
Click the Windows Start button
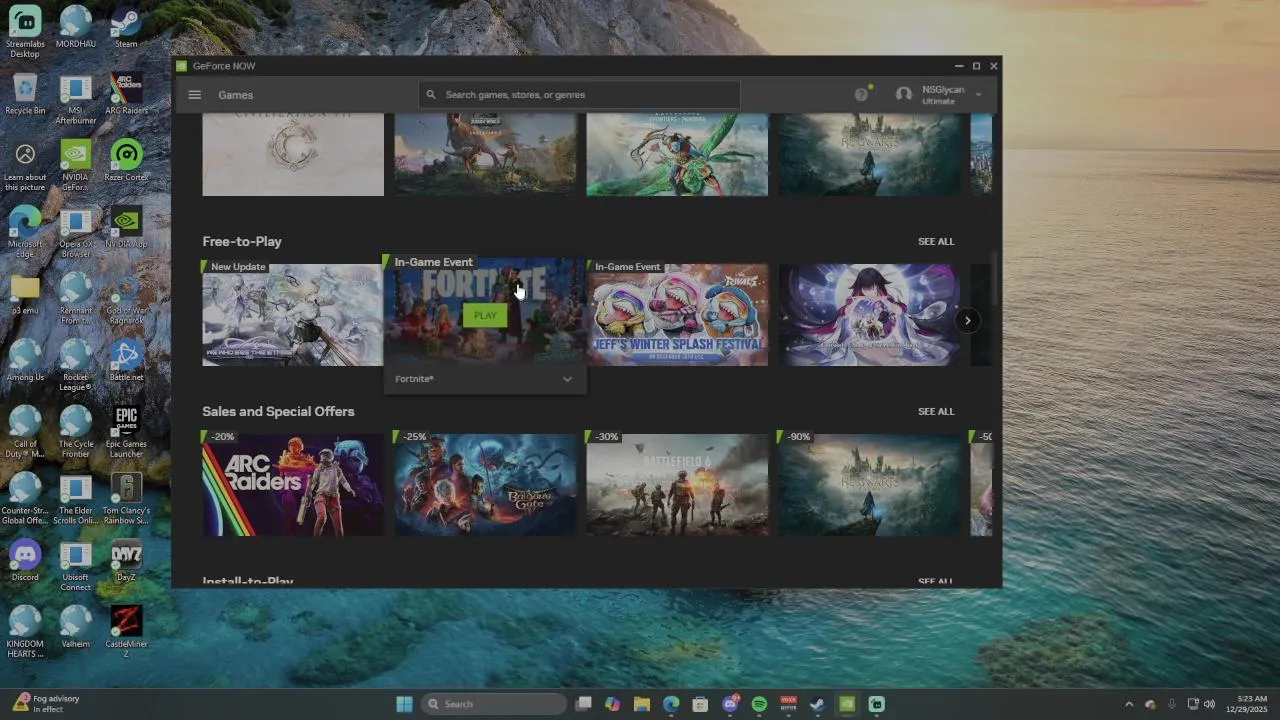404,704
